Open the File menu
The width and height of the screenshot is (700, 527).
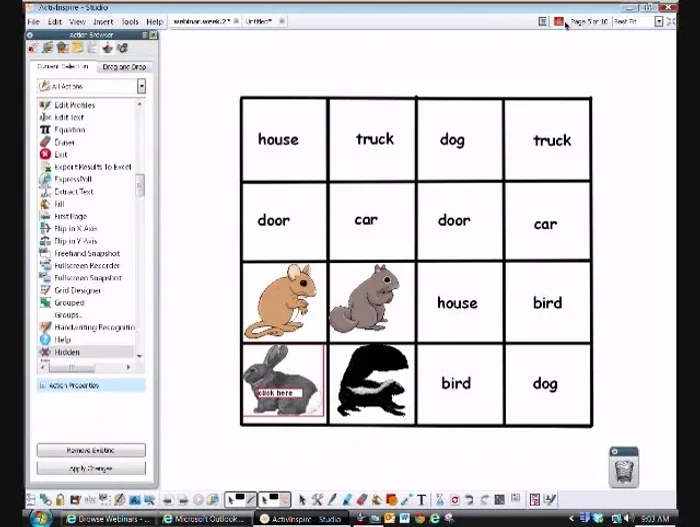point(33,21)
